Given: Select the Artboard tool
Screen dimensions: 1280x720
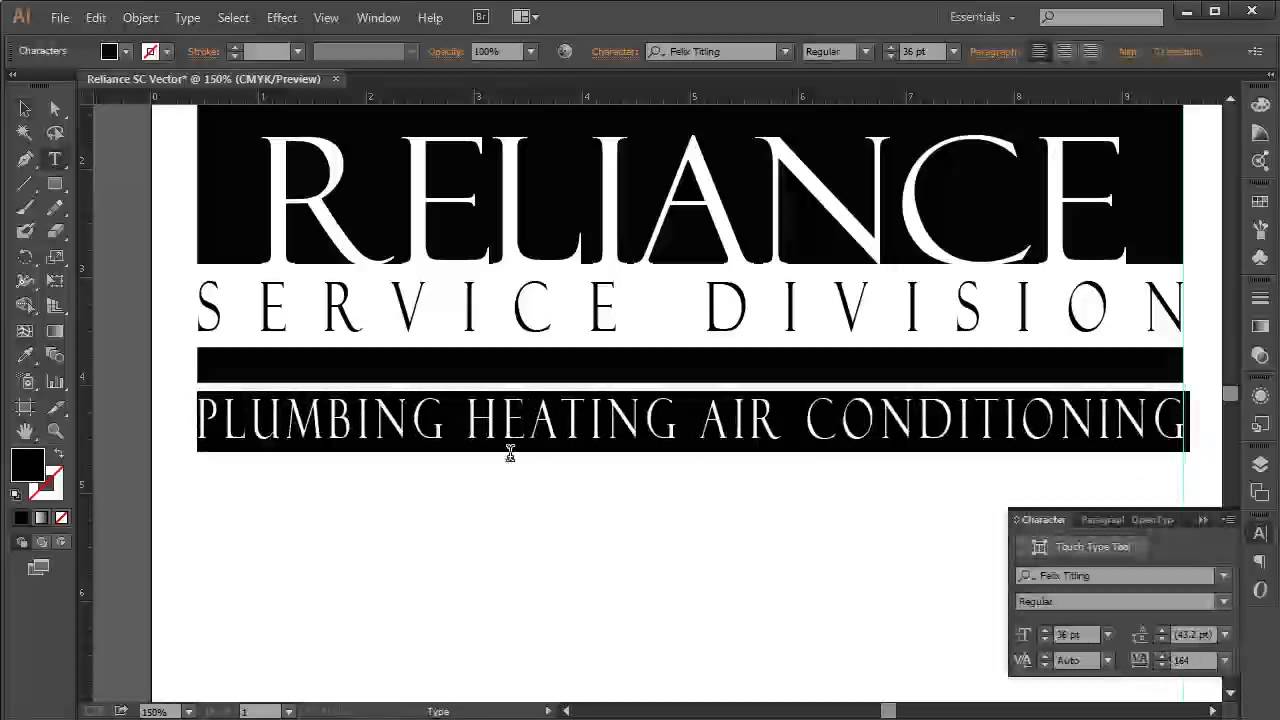Looking at the screenshot, I should click(25, 407).
